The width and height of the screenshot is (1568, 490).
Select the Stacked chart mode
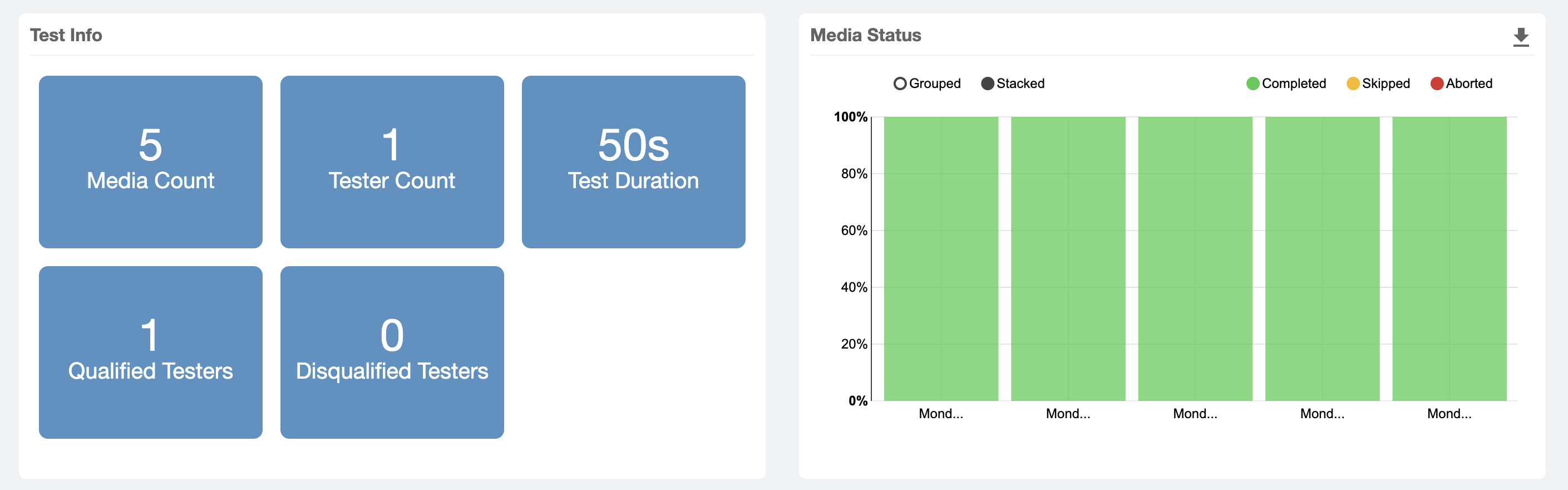[x=1013, y=84]
